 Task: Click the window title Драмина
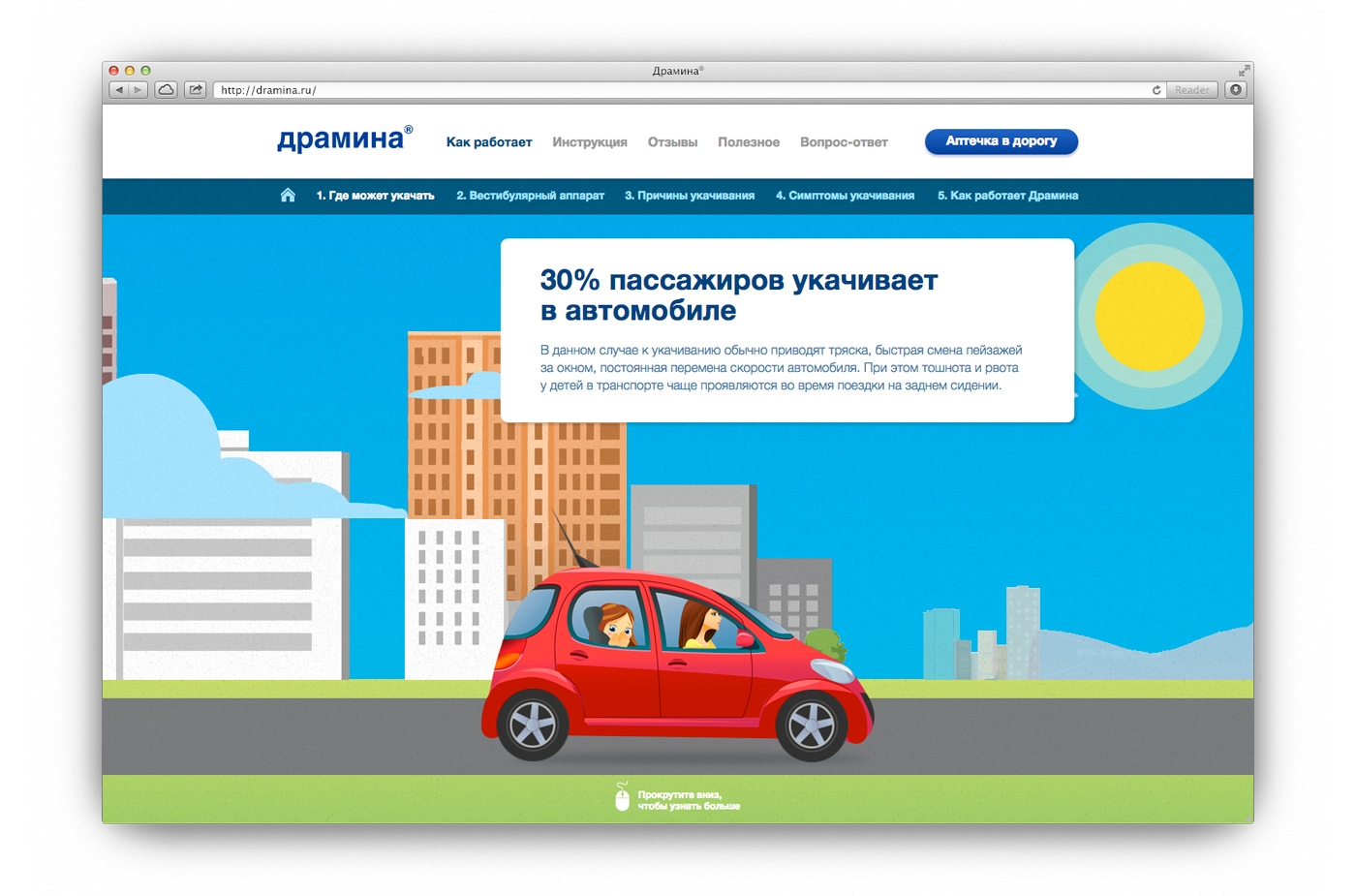(x=678, y=71)
